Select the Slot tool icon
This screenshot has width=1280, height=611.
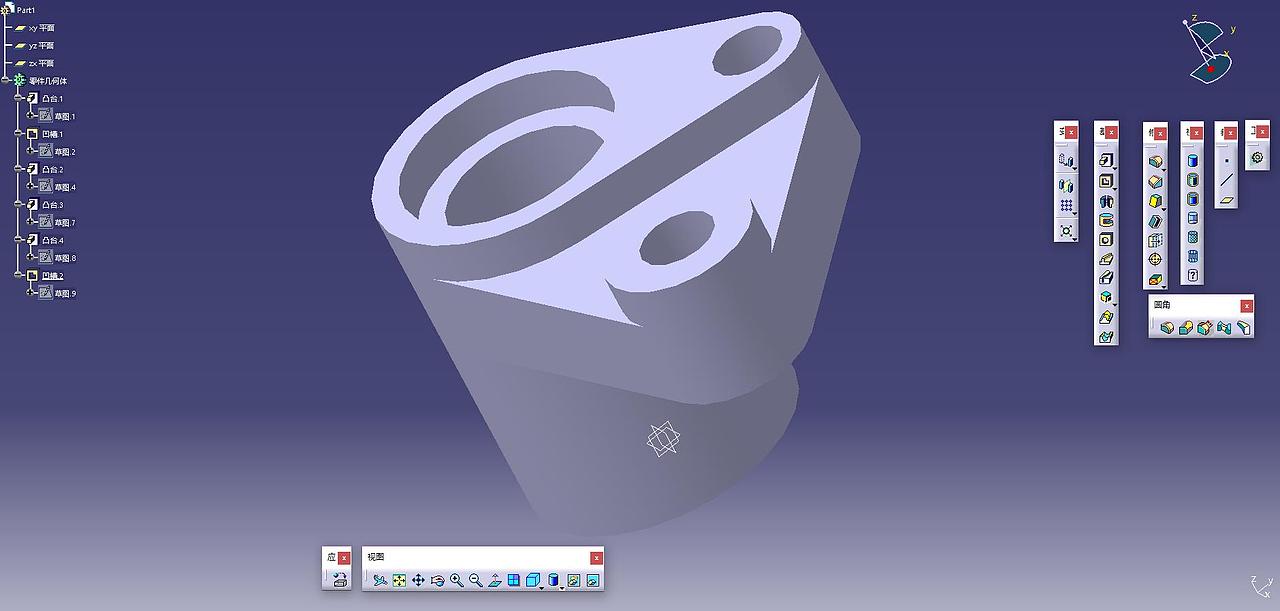tap(1106, 278)
